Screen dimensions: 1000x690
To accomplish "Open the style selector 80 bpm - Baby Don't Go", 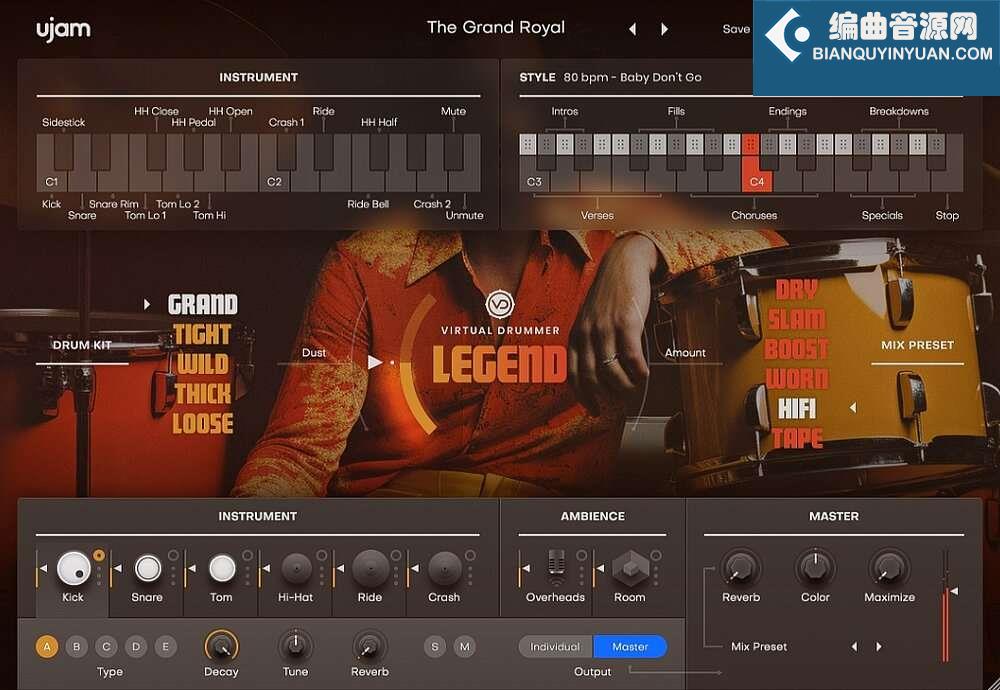I will click(x=633, y=77).
